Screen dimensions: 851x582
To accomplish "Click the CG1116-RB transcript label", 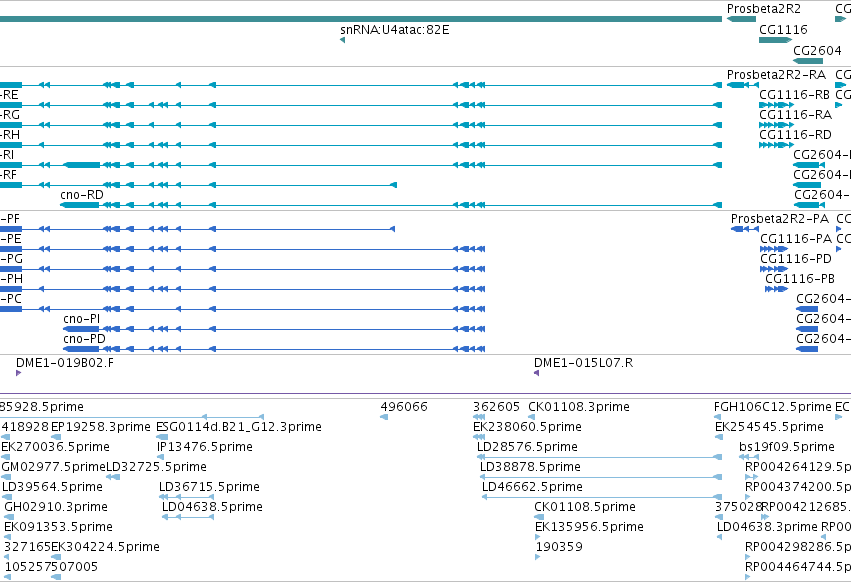I will point(795,94).
